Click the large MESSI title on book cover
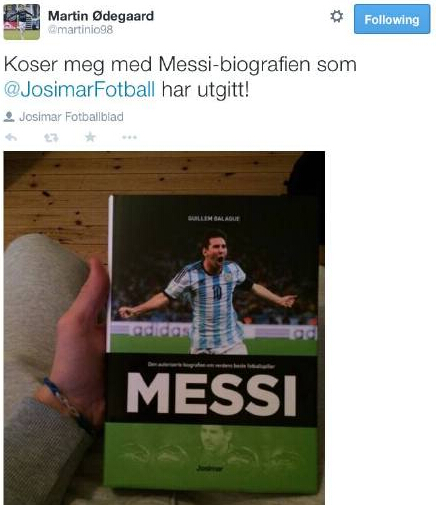This screenshot has width=436, height=505. click(x=211, y=394)
